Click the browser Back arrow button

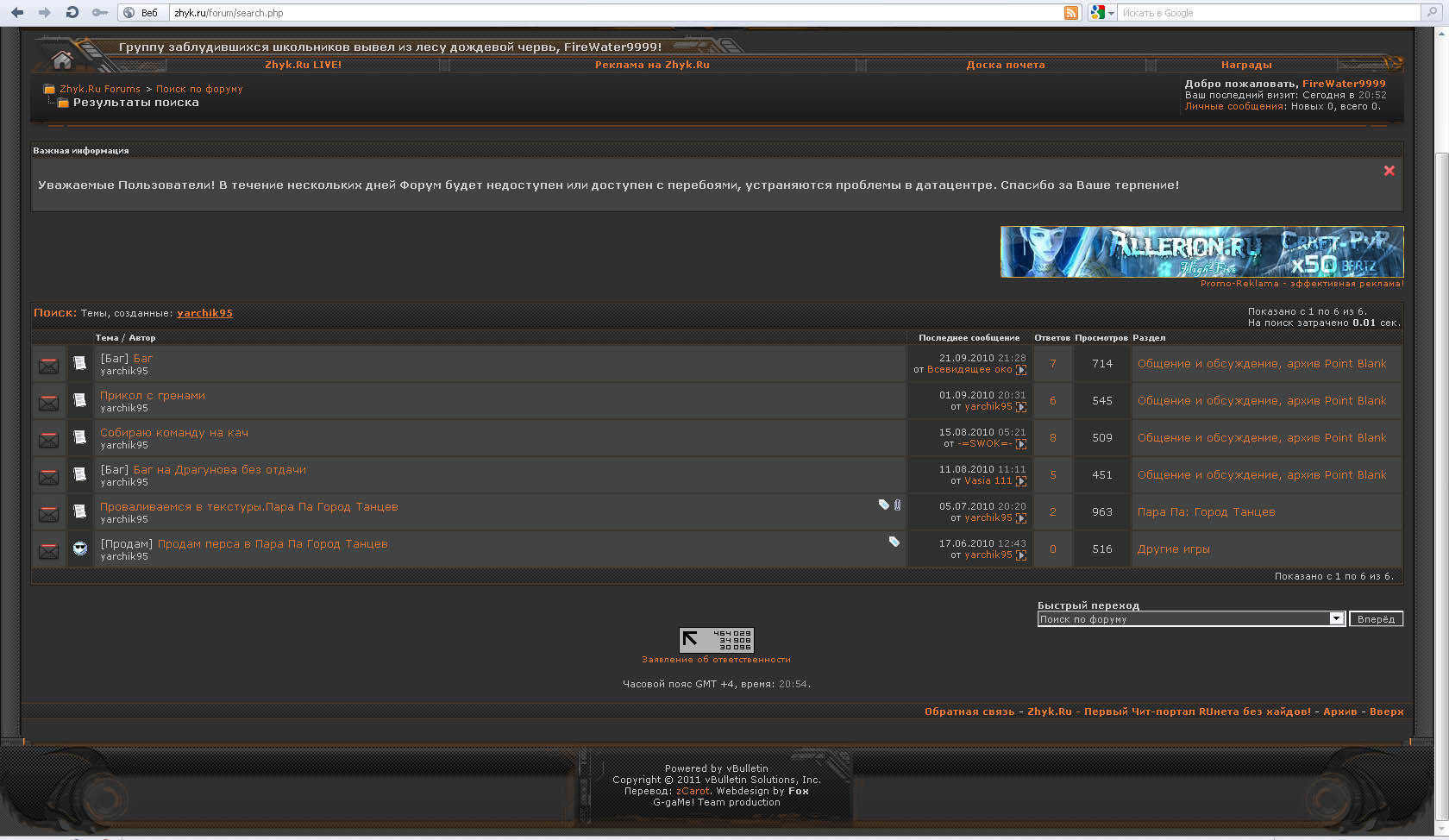[17, 12]
